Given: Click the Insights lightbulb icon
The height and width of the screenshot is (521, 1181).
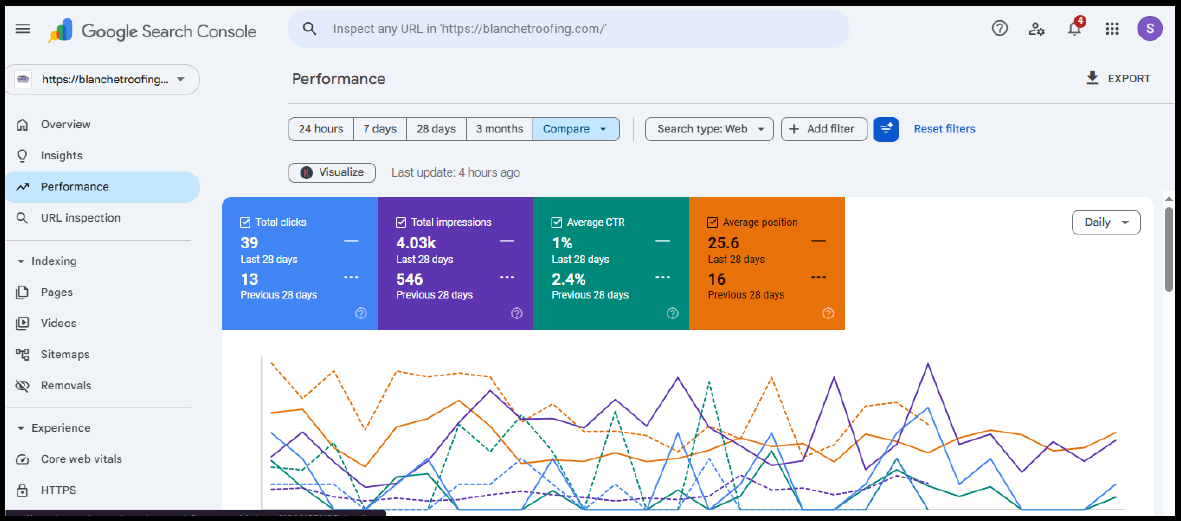Looking at the screenshot, I should pyautogui.click(x=23, y=156).
